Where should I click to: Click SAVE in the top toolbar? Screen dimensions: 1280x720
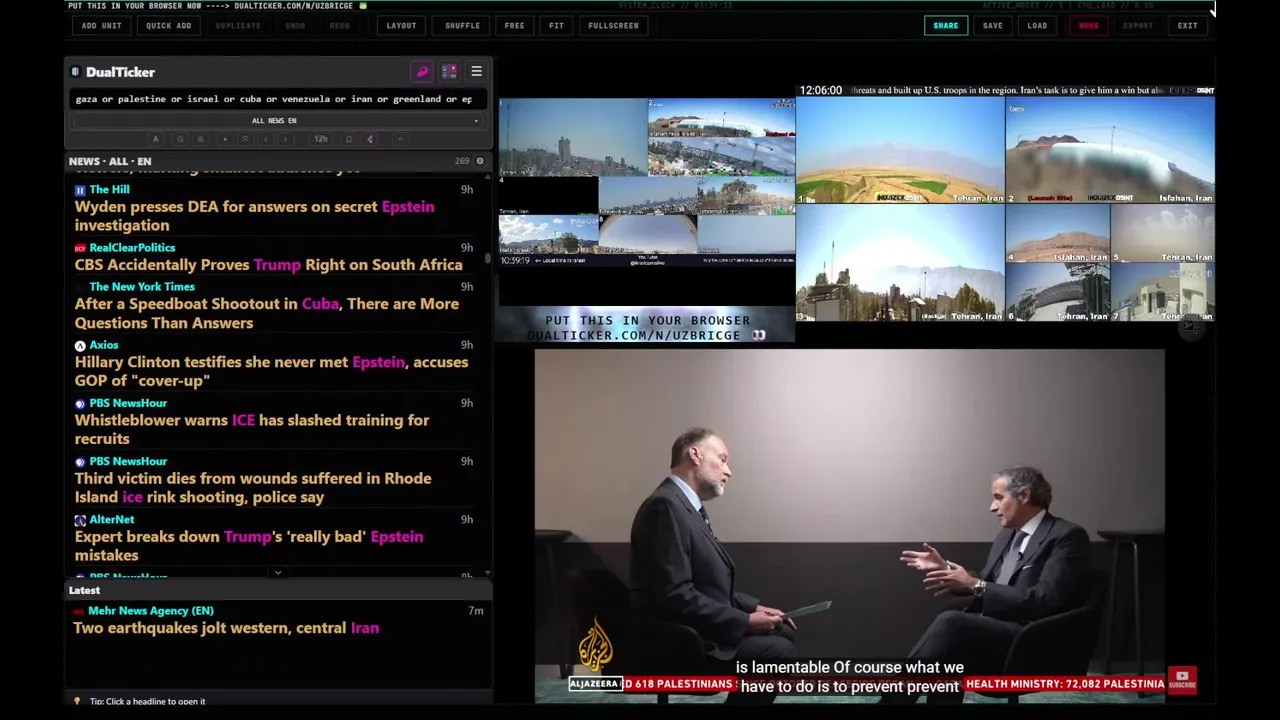[x=992, y=25]
